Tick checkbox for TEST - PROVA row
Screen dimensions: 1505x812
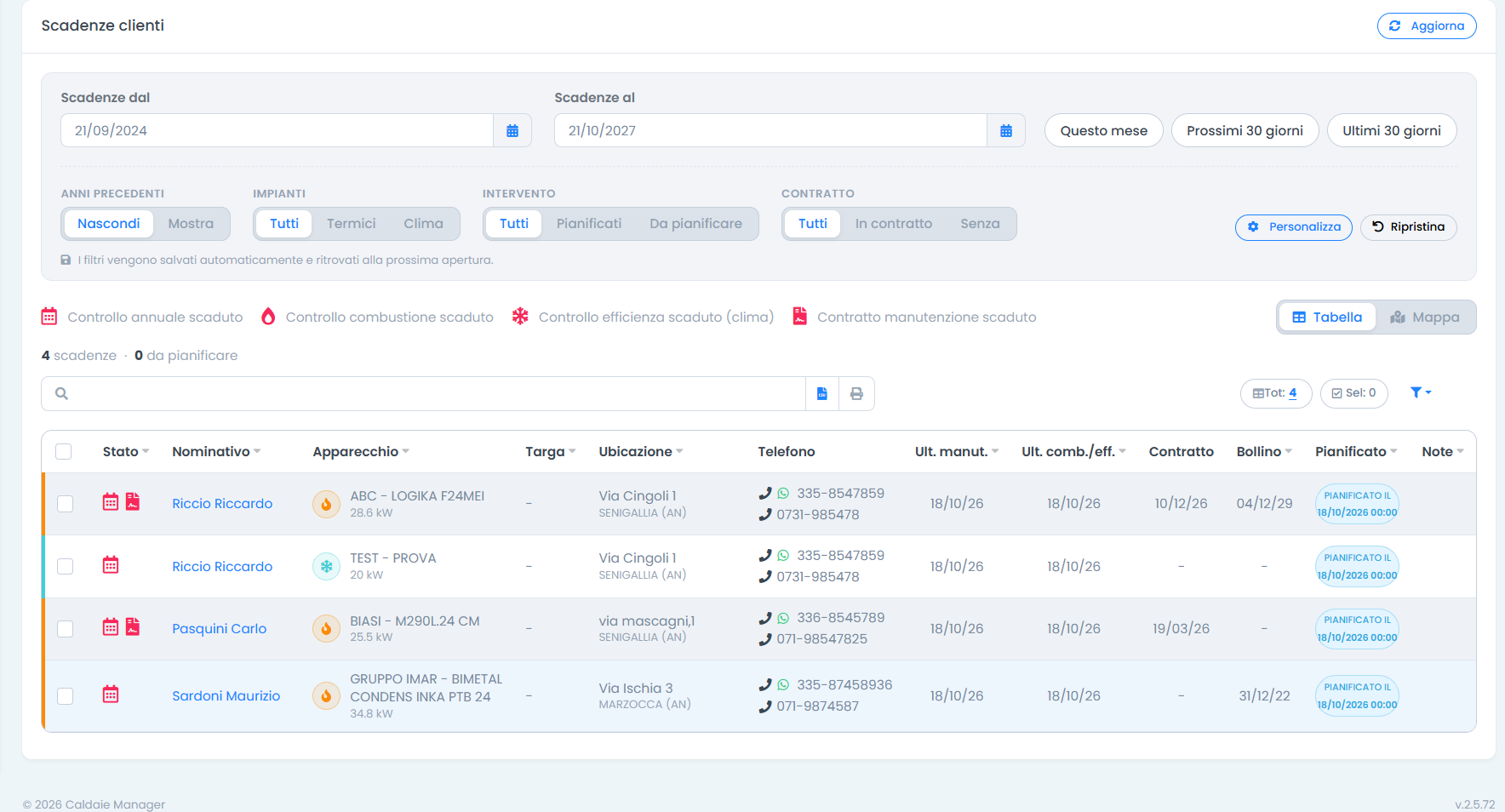[65, 566]
